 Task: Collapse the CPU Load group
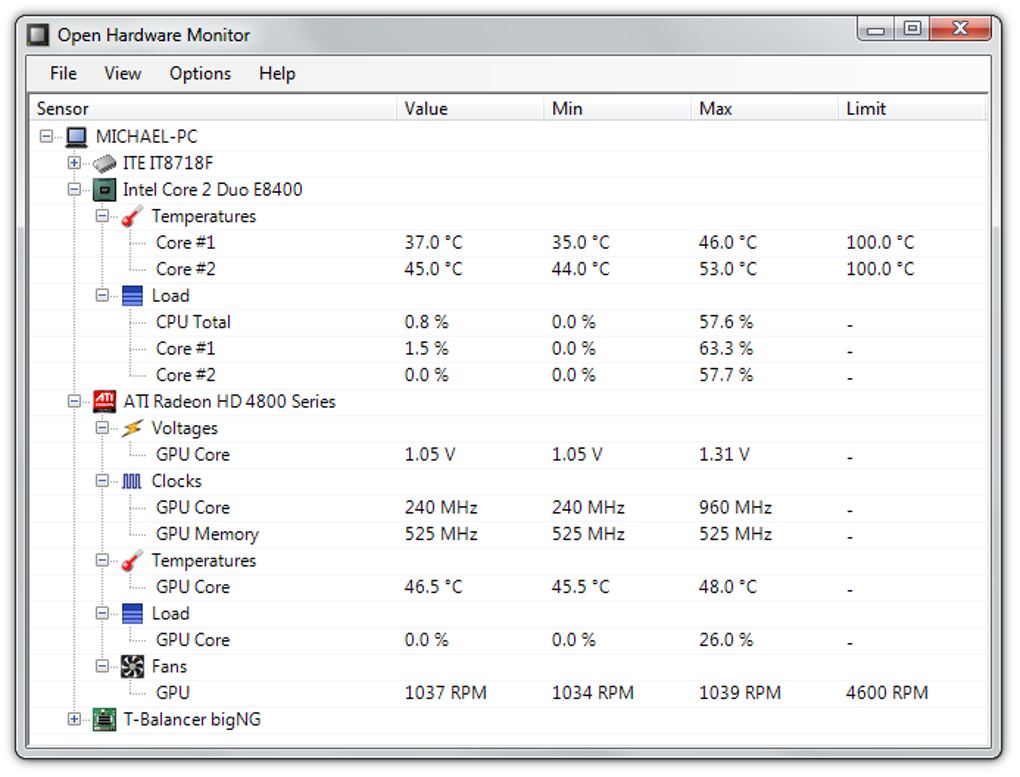102,296
